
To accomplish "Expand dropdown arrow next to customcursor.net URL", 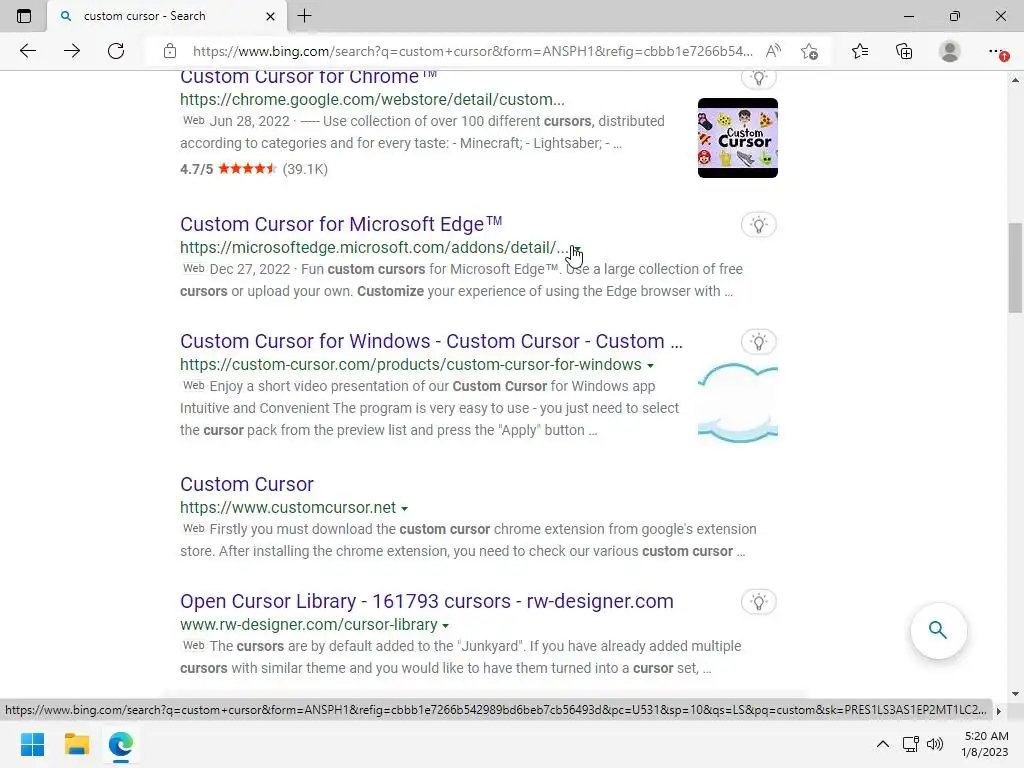I will [404, 509].
